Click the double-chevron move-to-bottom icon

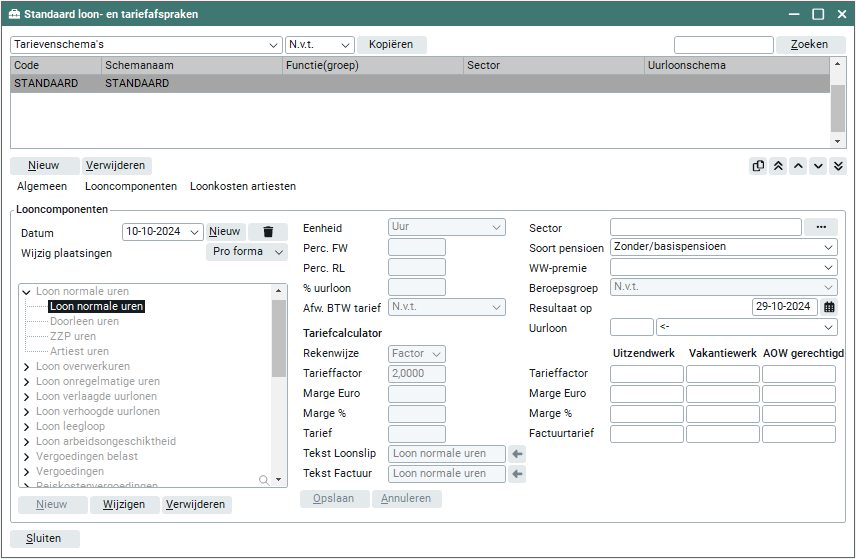[x=838, y=166]
